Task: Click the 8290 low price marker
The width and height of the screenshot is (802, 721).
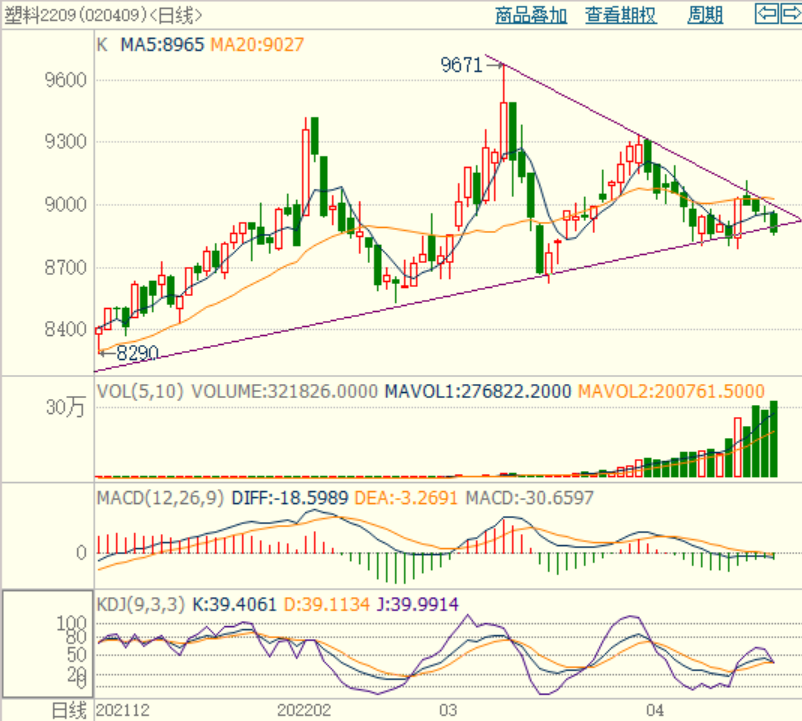Action: click(135, 353)
